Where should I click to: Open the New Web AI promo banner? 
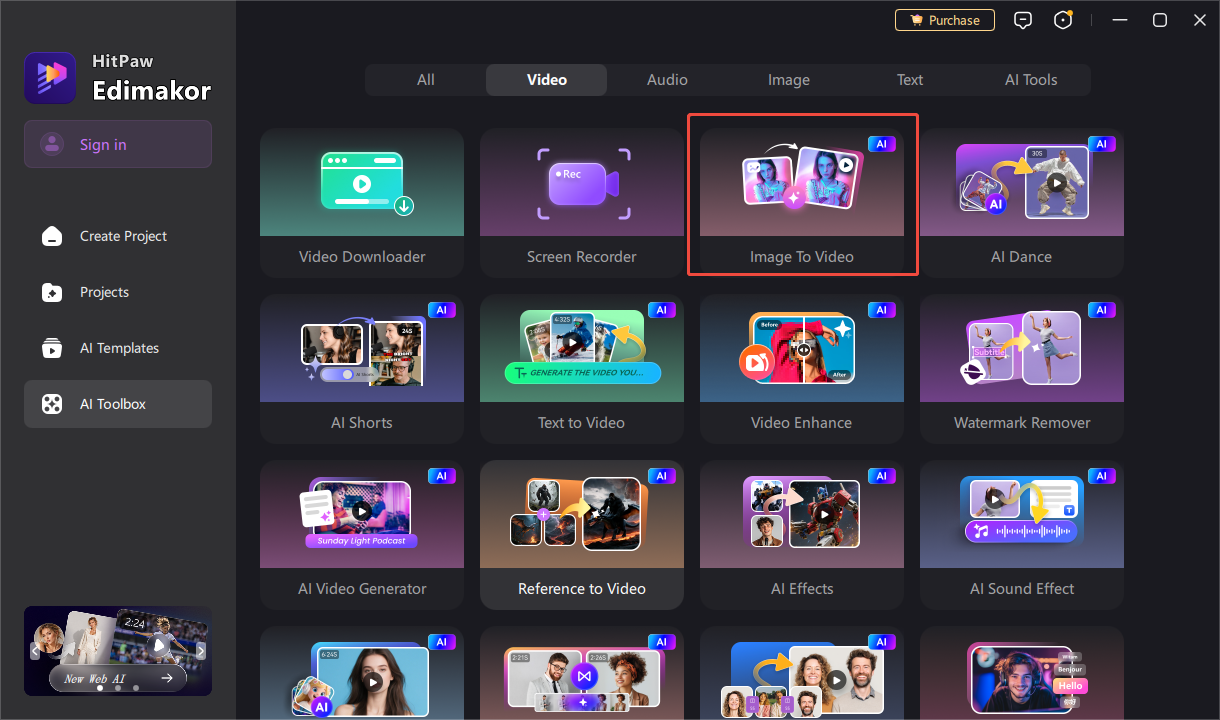118,650
